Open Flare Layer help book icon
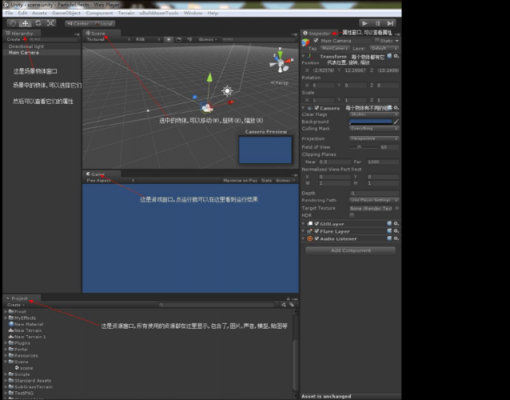The image size is (510, 400). (x=389, y=231)
